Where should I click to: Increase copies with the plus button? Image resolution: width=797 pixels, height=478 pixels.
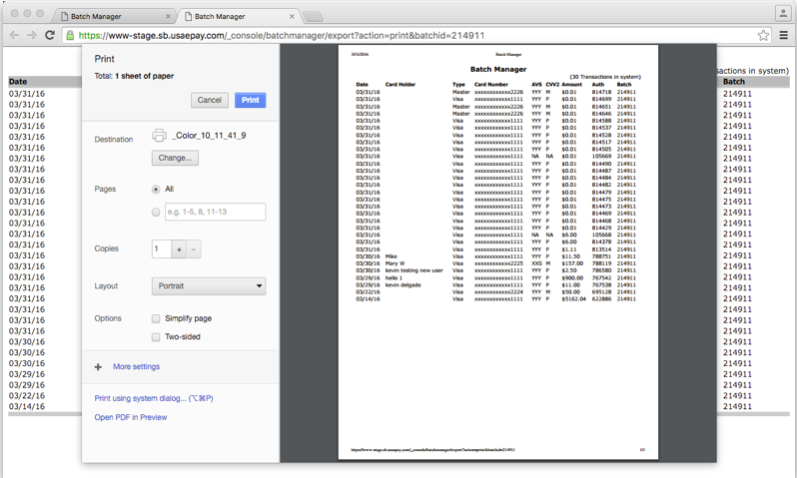(179, 249)
